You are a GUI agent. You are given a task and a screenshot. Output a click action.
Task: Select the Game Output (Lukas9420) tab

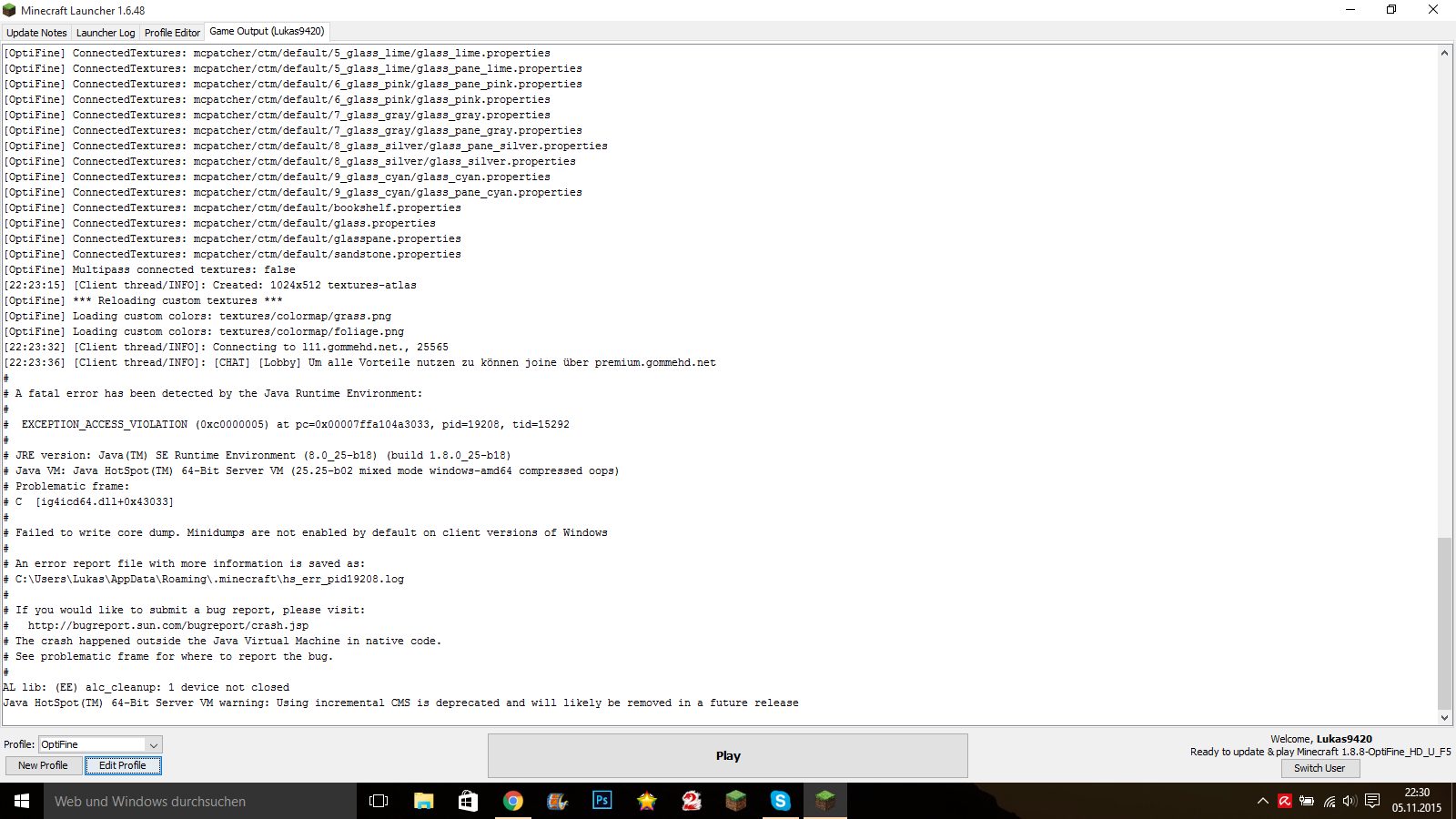tap(267, 31)
